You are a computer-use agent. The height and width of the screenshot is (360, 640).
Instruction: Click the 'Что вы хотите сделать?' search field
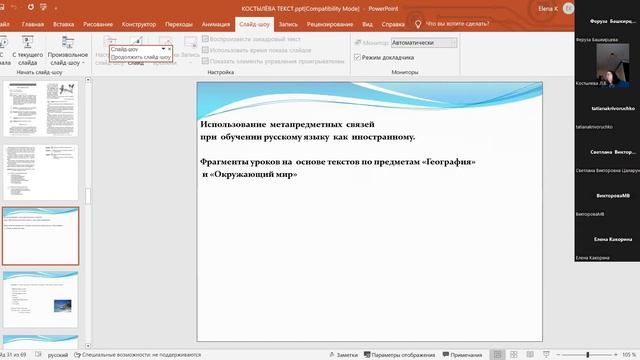[x=457, y=24]
